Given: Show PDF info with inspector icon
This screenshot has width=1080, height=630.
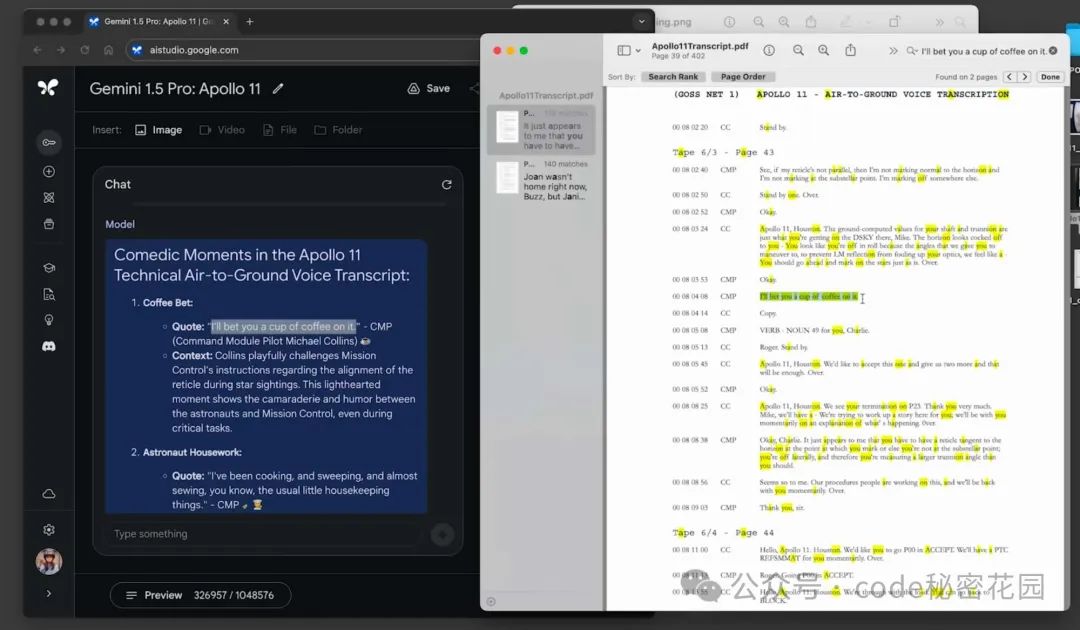Looking at the screenshot, I should click(x=769, y=50).
